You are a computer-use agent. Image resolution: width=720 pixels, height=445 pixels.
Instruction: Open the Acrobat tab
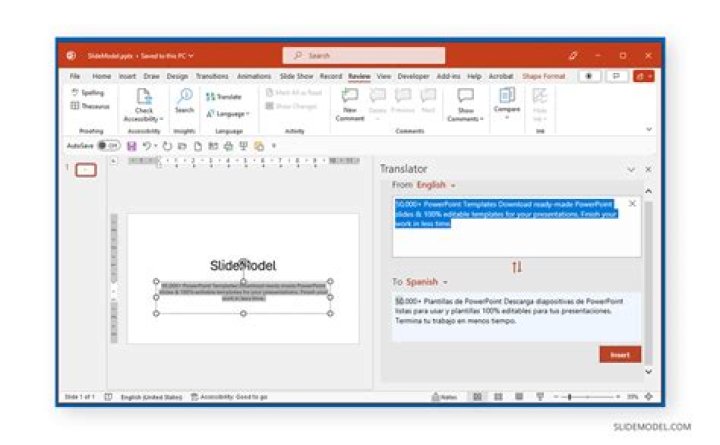pos(501,76)
